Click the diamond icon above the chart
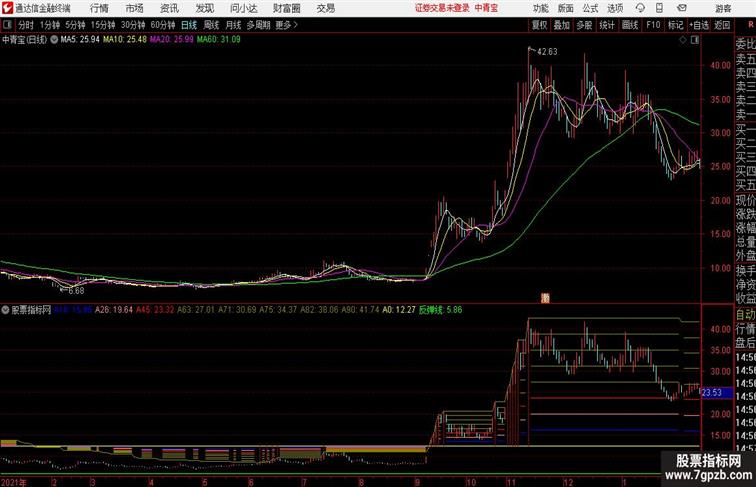 click(x=683, y=40)
